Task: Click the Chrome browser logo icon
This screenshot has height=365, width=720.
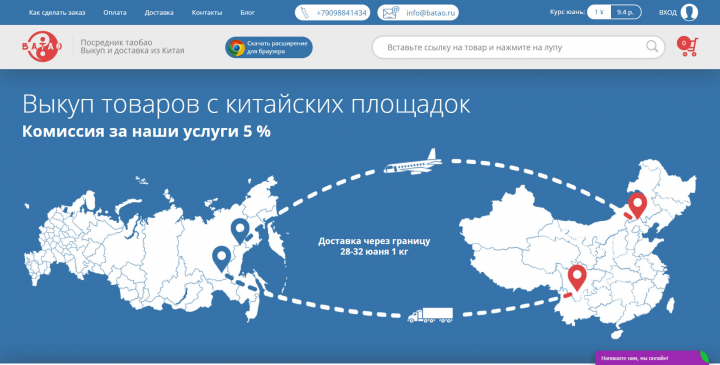Action: (x=237, y=47)
